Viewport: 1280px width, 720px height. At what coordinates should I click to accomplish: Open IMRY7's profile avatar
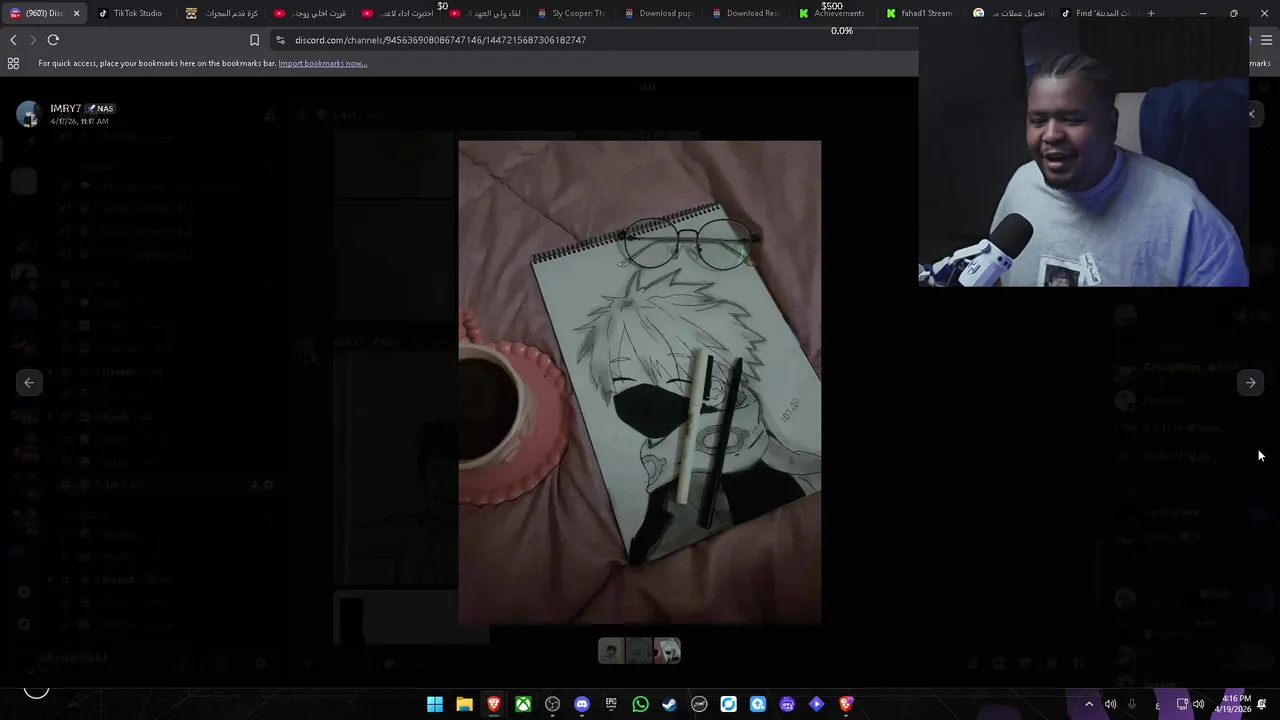coord(29,114)
